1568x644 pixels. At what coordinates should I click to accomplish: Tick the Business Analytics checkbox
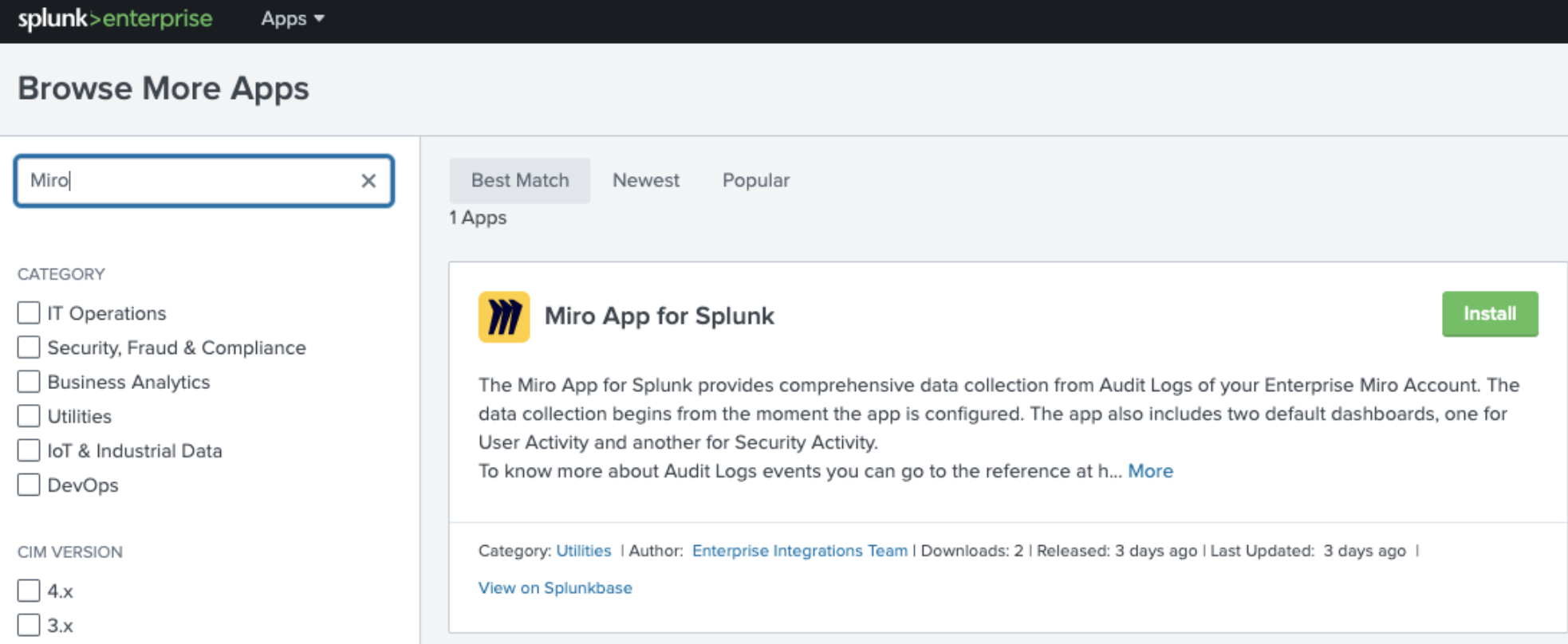coord(29,382)
